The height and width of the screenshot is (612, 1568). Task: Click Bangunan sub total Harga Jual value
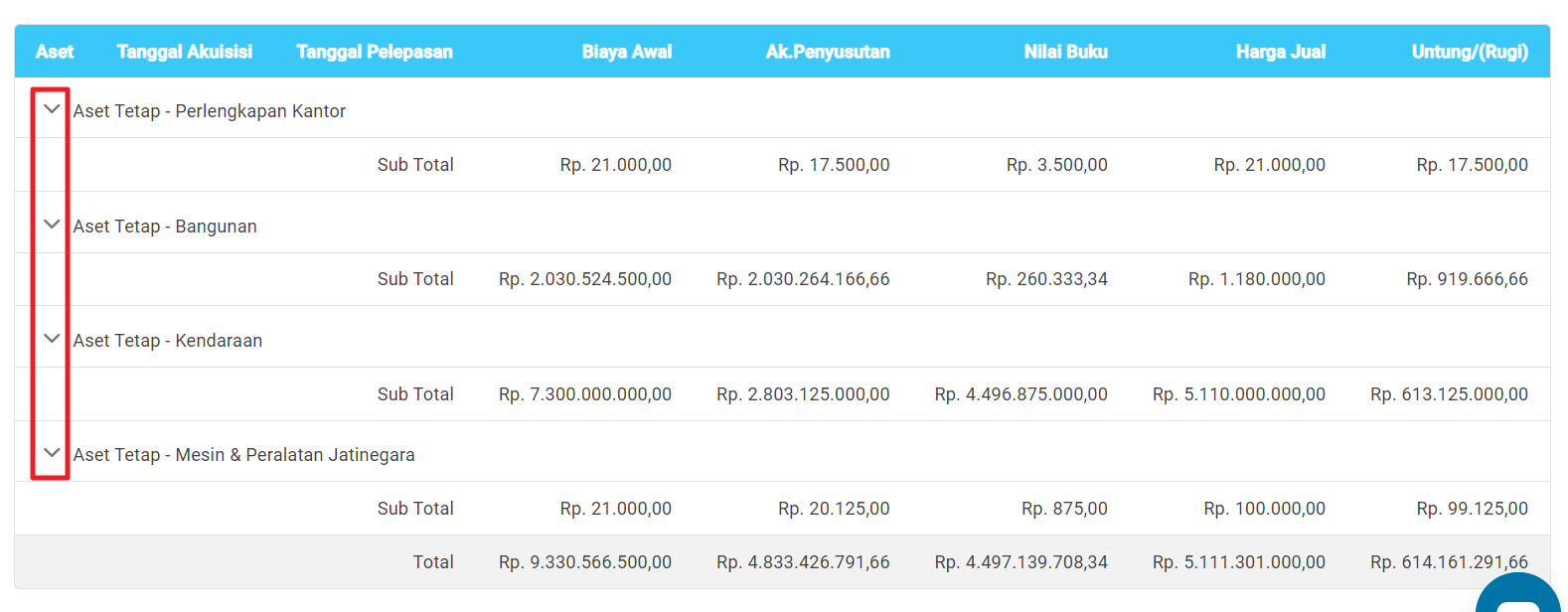pyautogui.click(x=1257, y=279)
